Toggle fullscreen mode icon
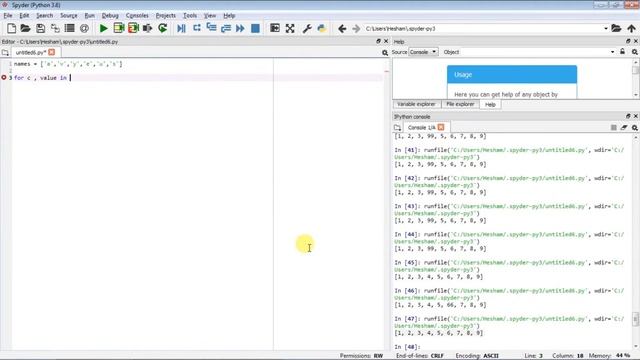 coord(290,28)
